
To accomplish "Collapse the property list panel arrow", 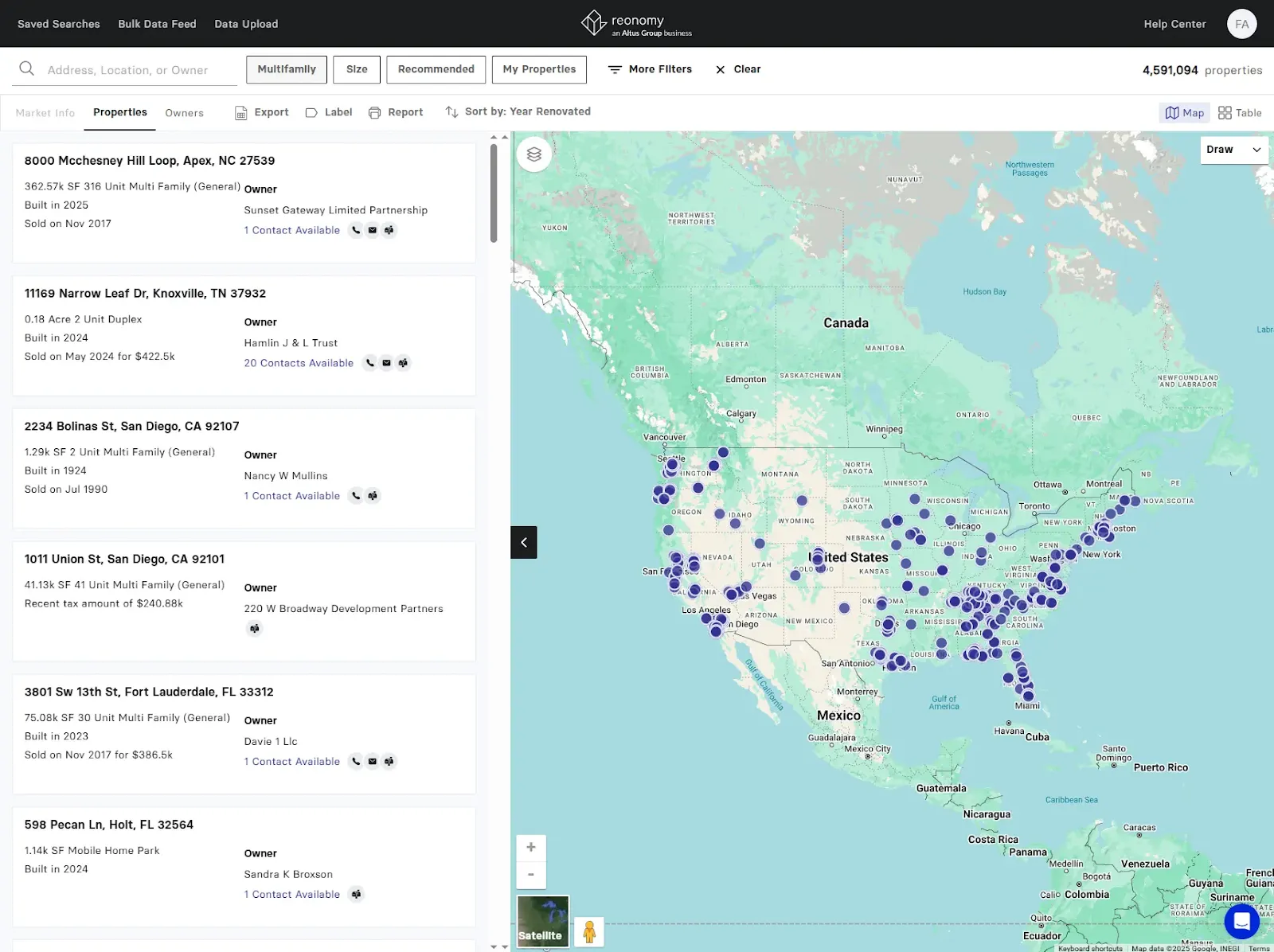I will click(x=524, y=542).
